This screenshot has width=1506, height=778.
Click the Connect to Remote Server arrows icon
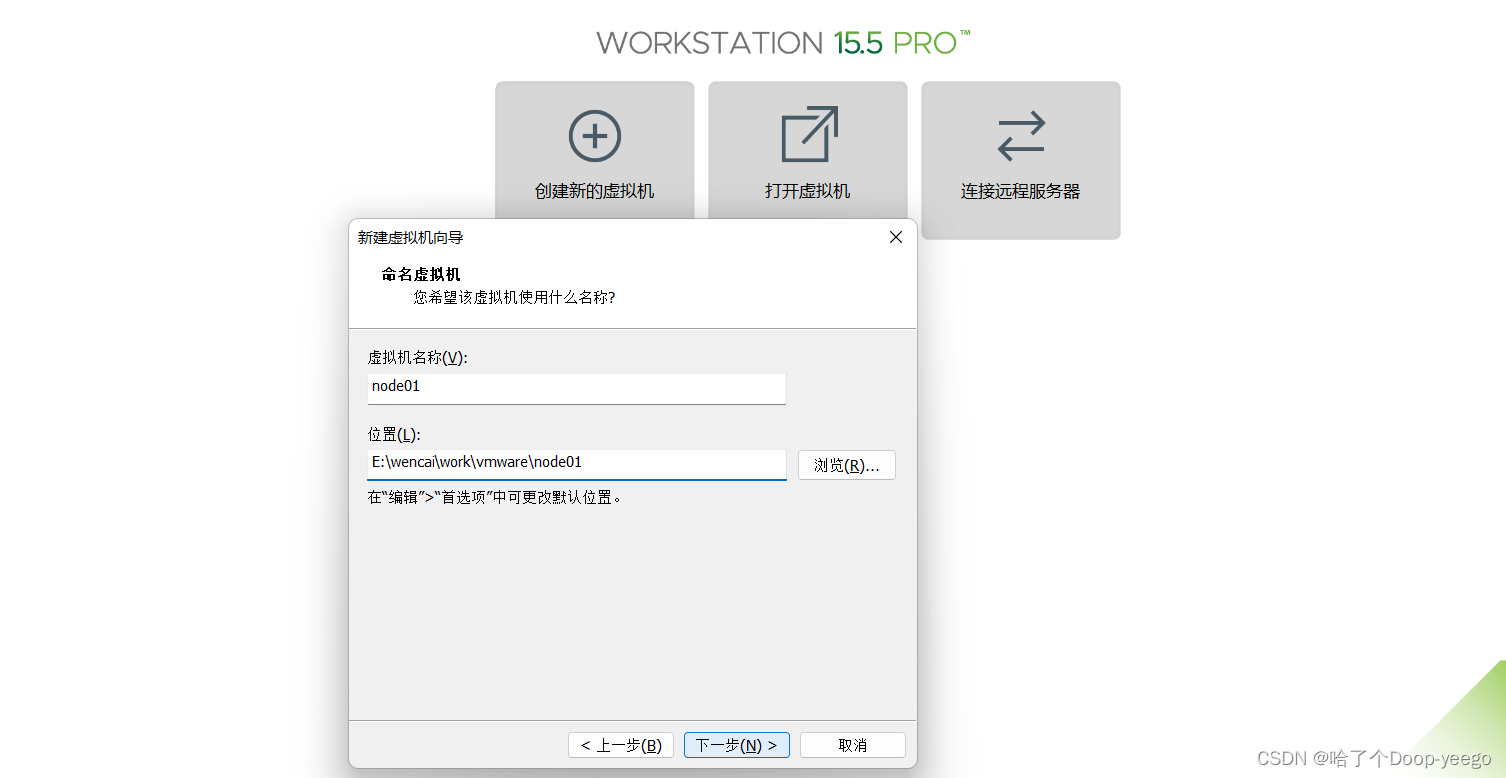click(1021, 136)
